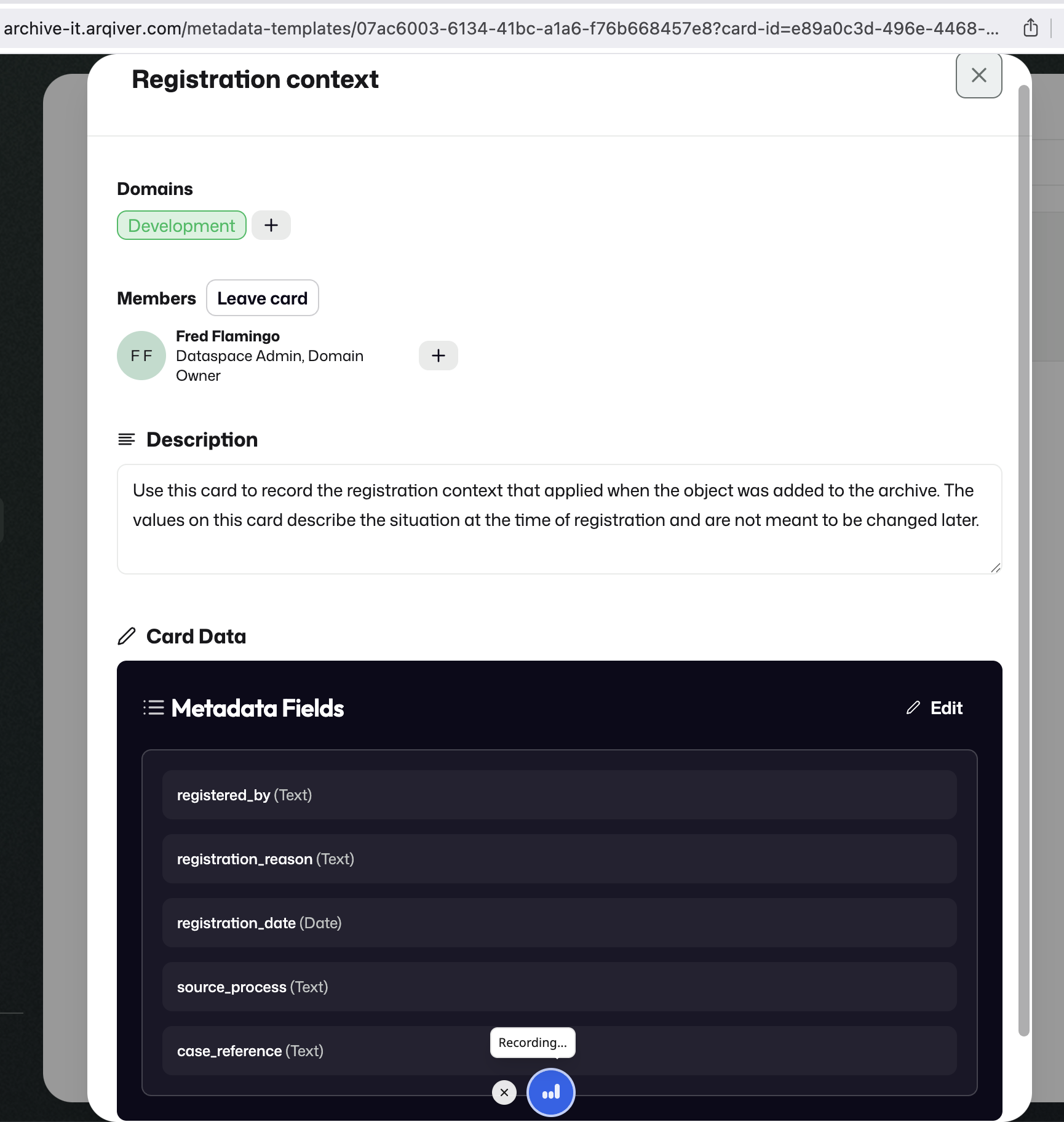
Task: Click the Card Data pencil icon
Action: point(127,636)
